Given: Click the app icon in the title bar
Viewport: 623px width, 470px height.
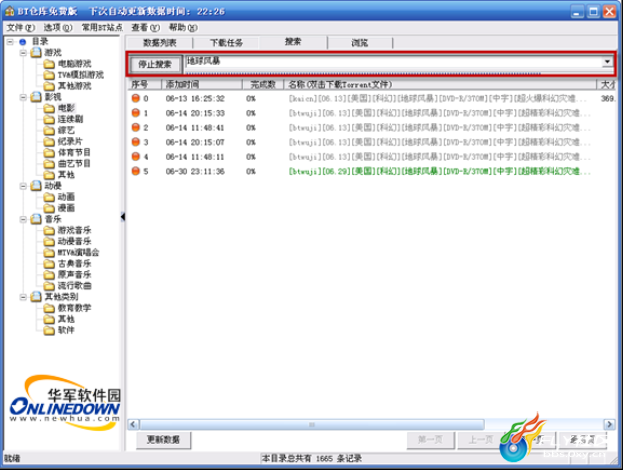Looking at the screenshot, I should click(9, 11).
